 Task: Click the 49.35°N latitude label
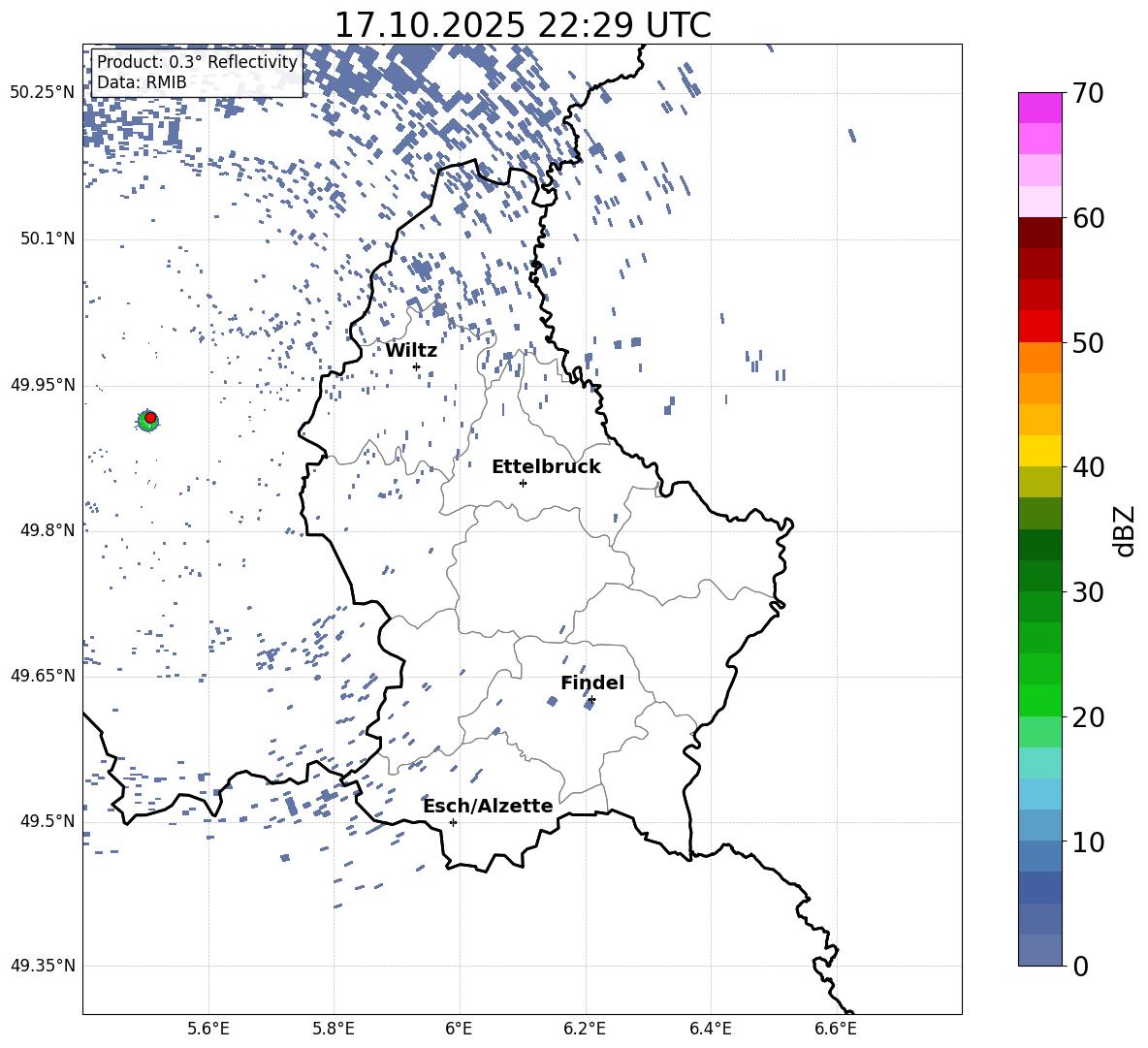[x=43, y=966]
